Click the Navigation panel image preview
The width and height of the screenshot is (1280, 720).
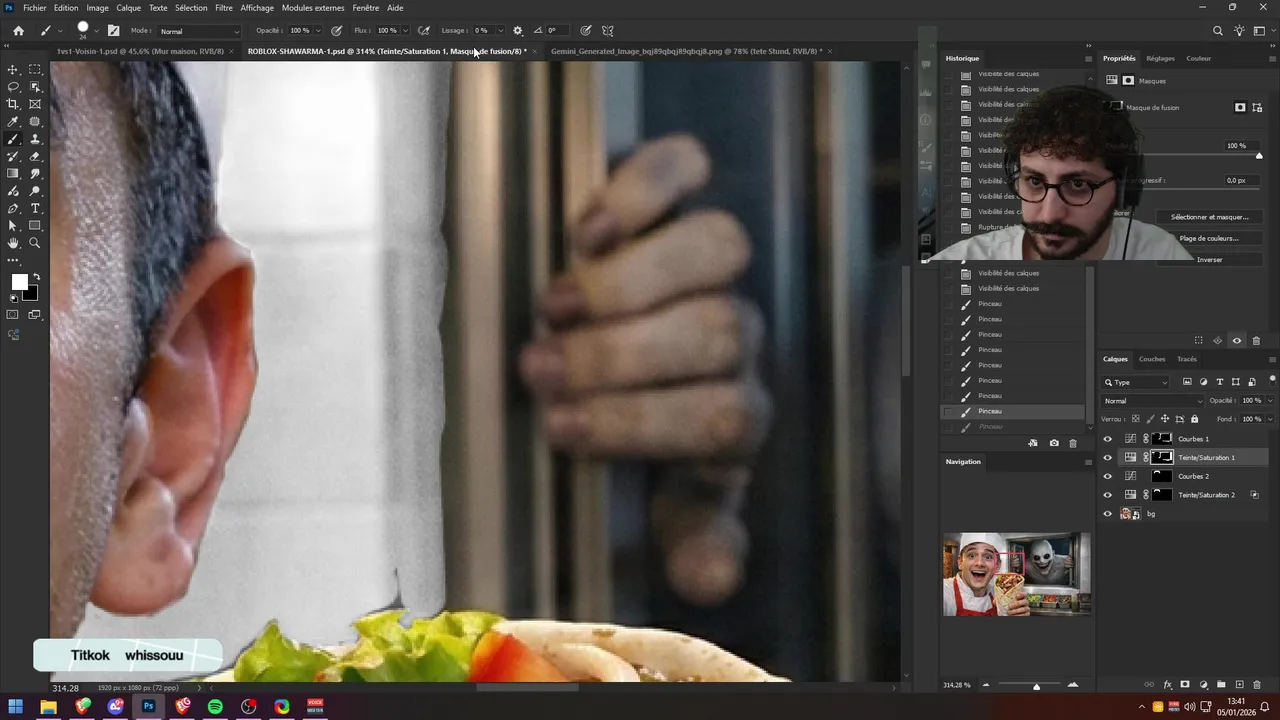pos(1017,574)
